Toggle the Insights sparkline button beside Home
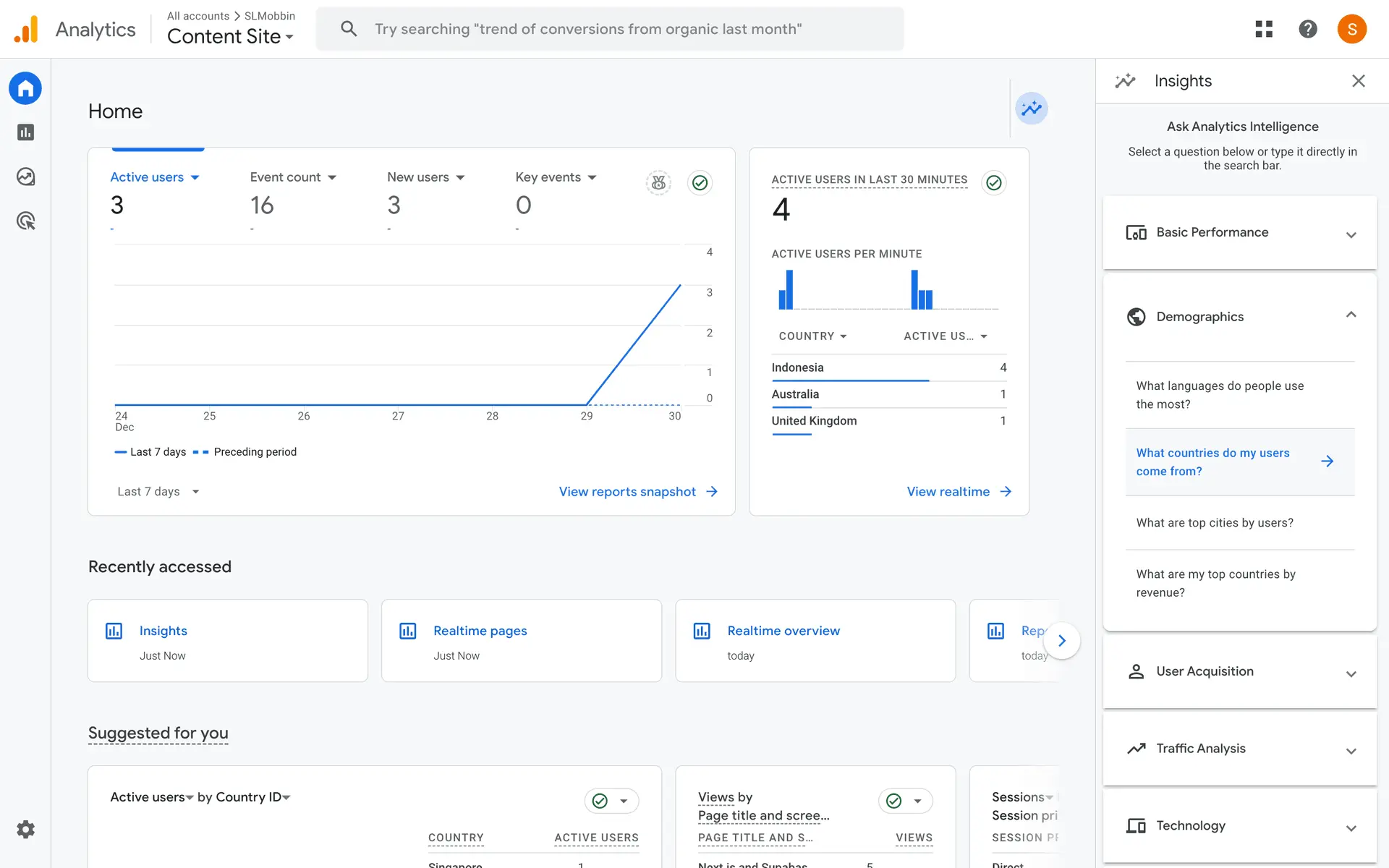The width and height of the screenshot is (1389, 868). (1031, 109)
